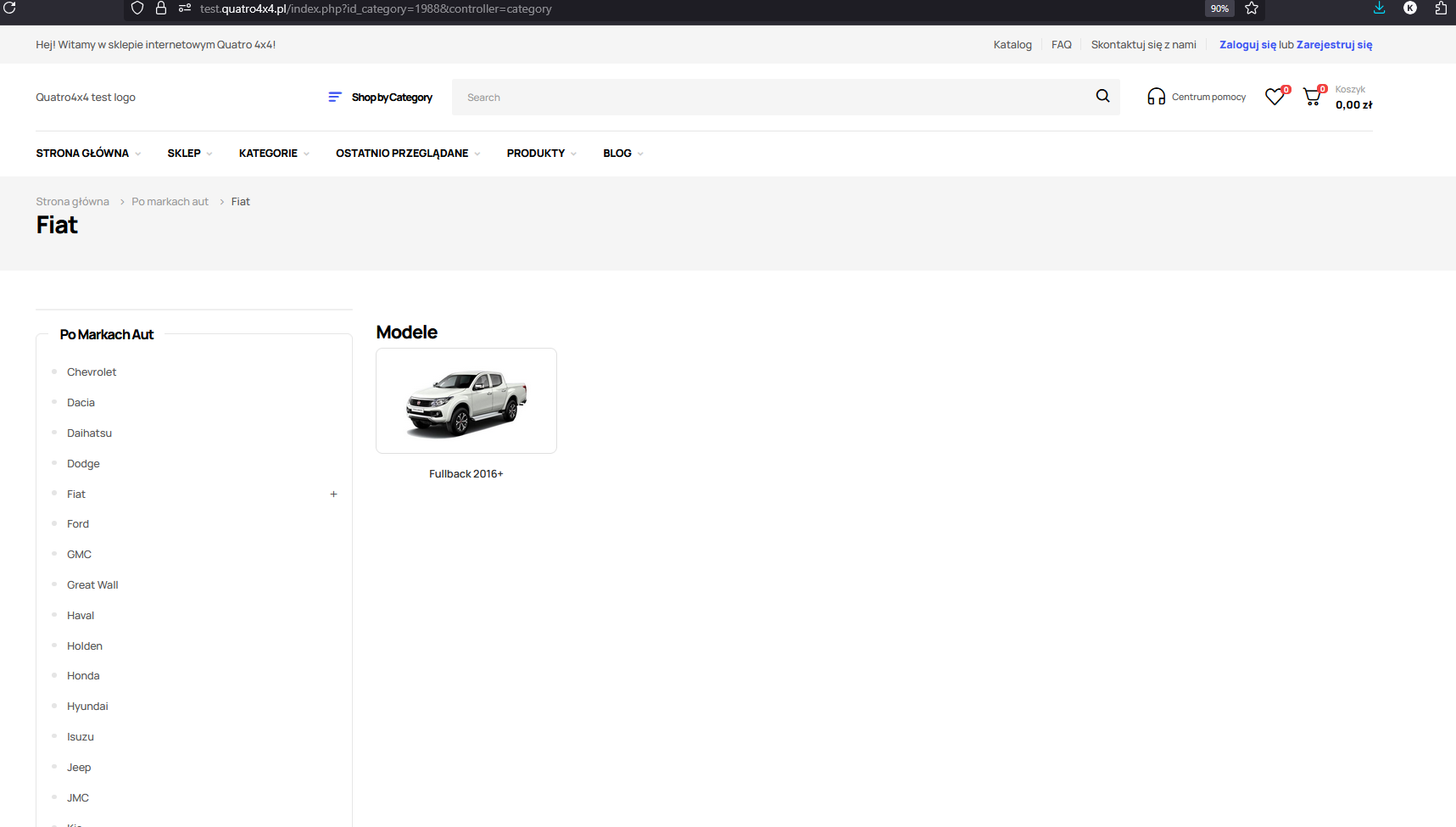Reload the page with the refresh icon

click(10, 8)
